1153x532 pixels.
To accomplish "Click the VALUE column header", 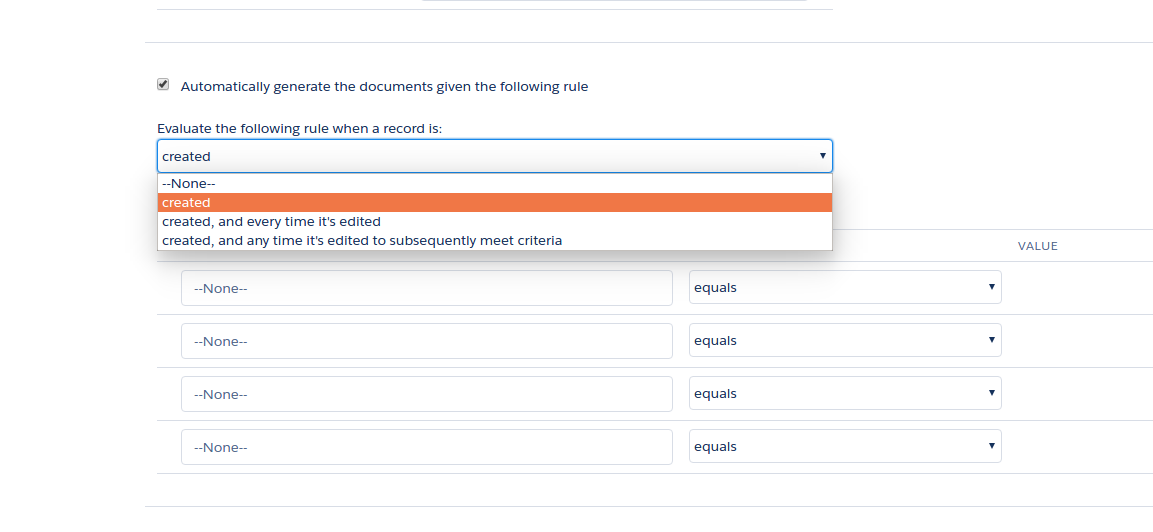I will coord(1037,246).
